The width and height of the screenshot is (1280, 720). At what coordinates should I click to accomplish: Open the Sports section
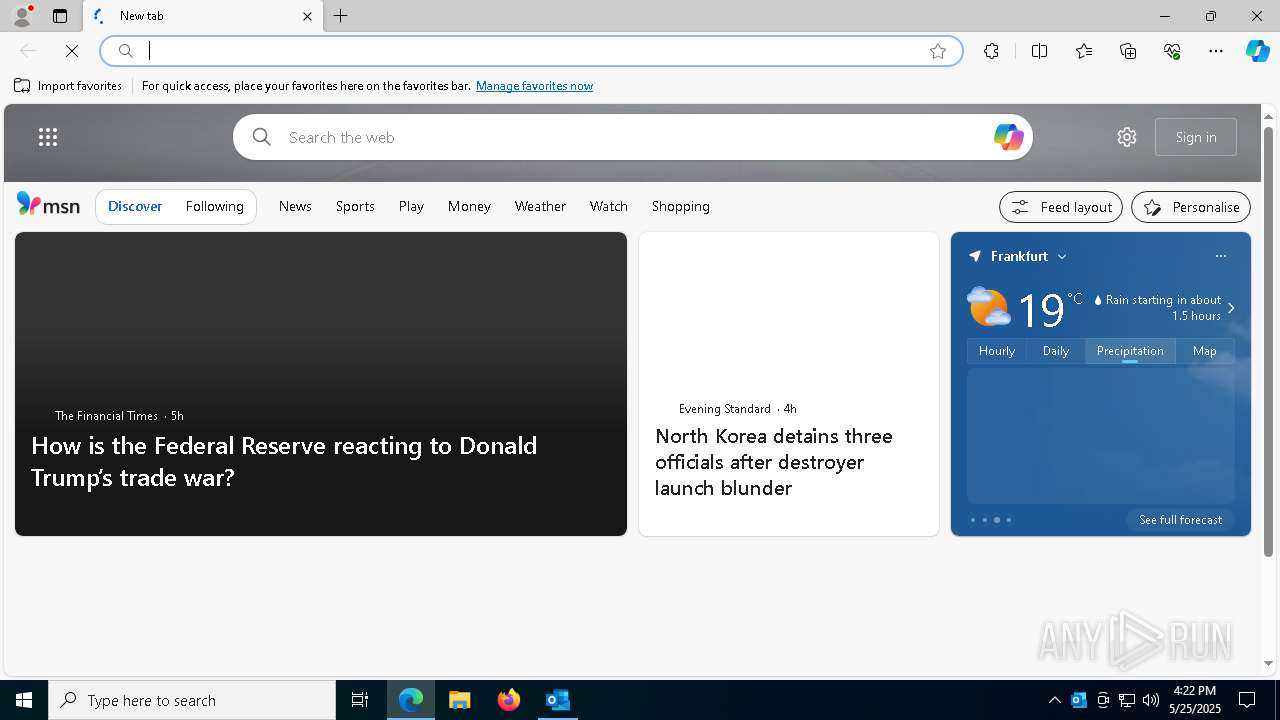[x=355, y=206]
